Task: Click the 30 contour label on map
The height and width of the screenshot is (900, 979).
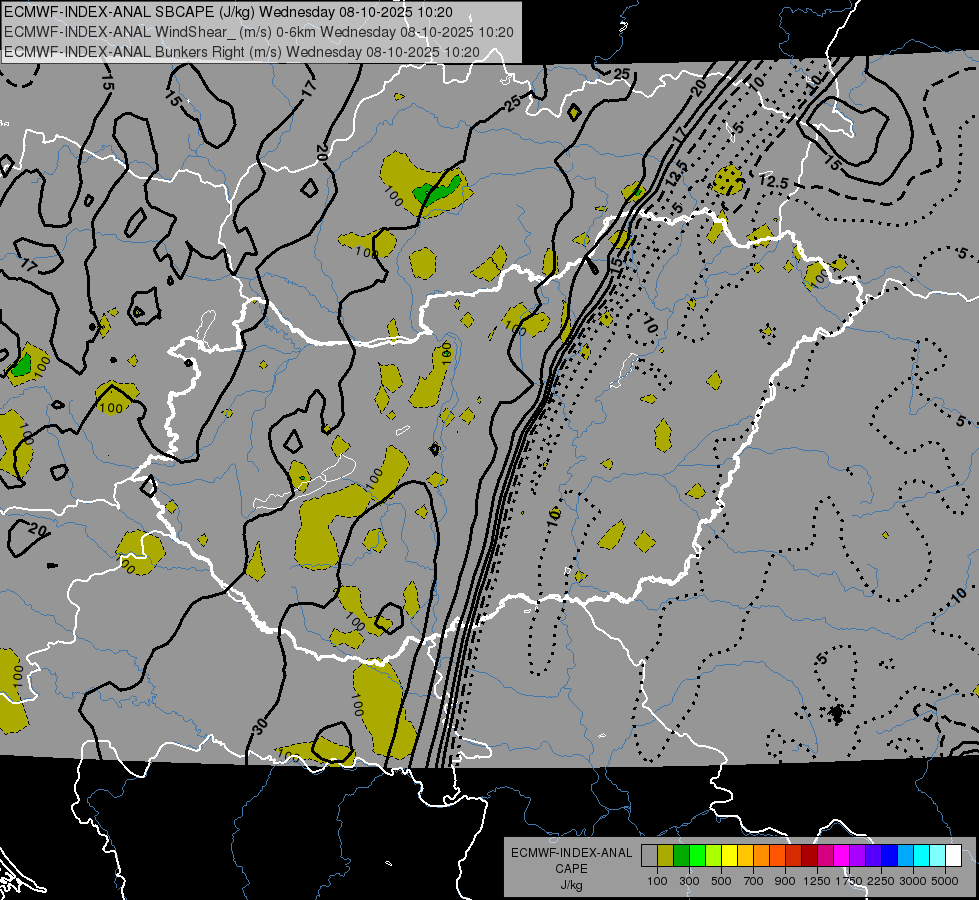Action: coord(260,725)
